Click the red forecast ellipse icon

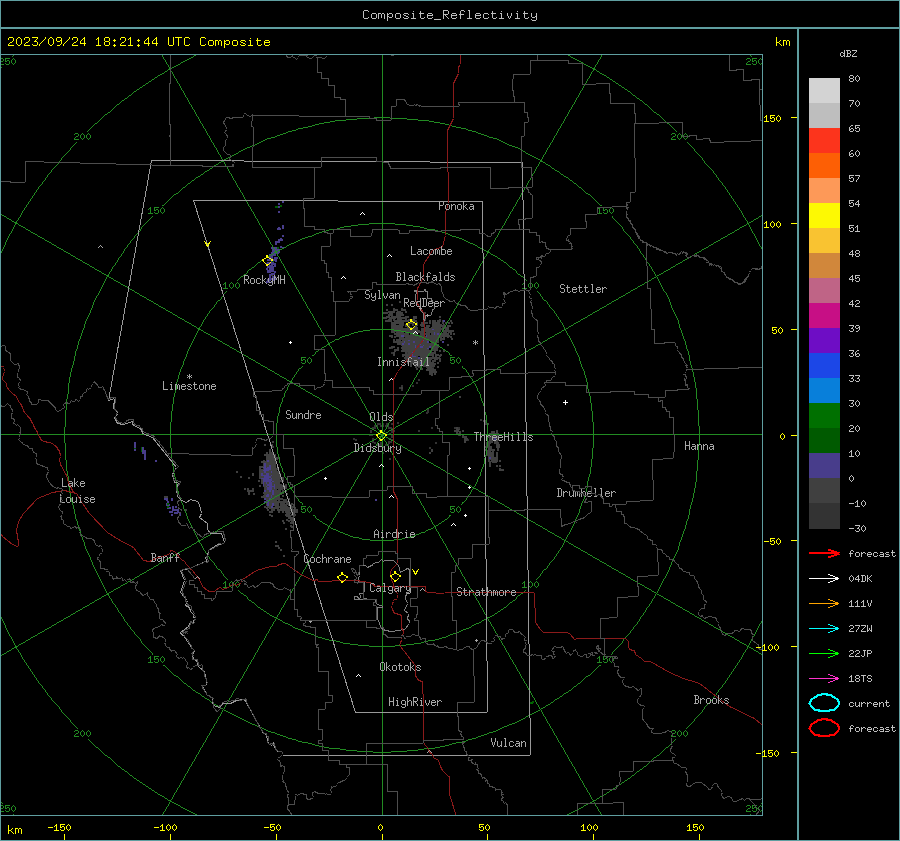824,728
